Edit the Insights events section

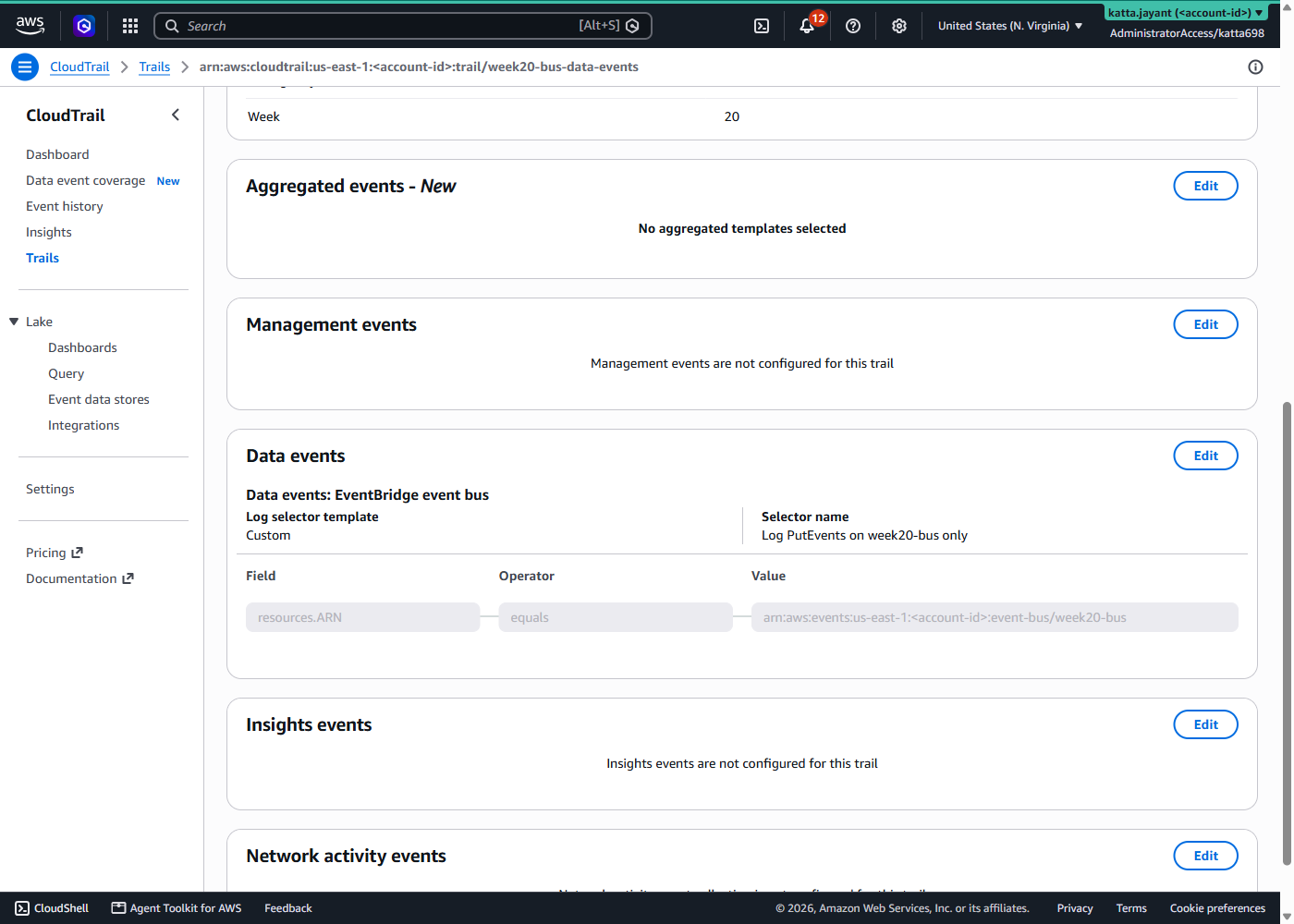1205,724
